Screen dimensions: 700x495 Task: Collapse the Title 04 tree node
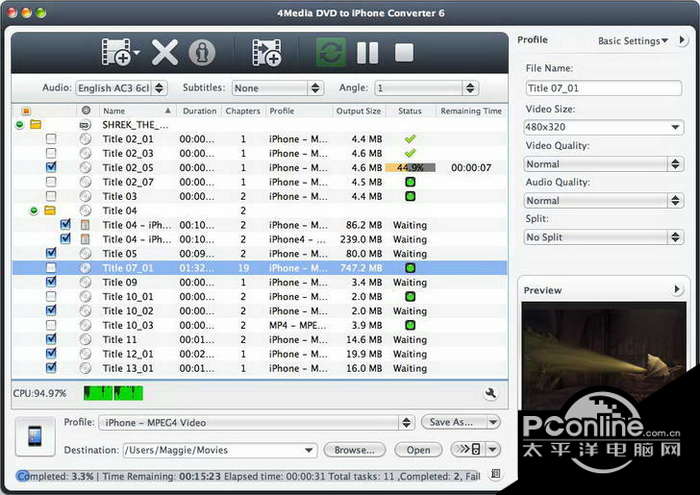34,210
